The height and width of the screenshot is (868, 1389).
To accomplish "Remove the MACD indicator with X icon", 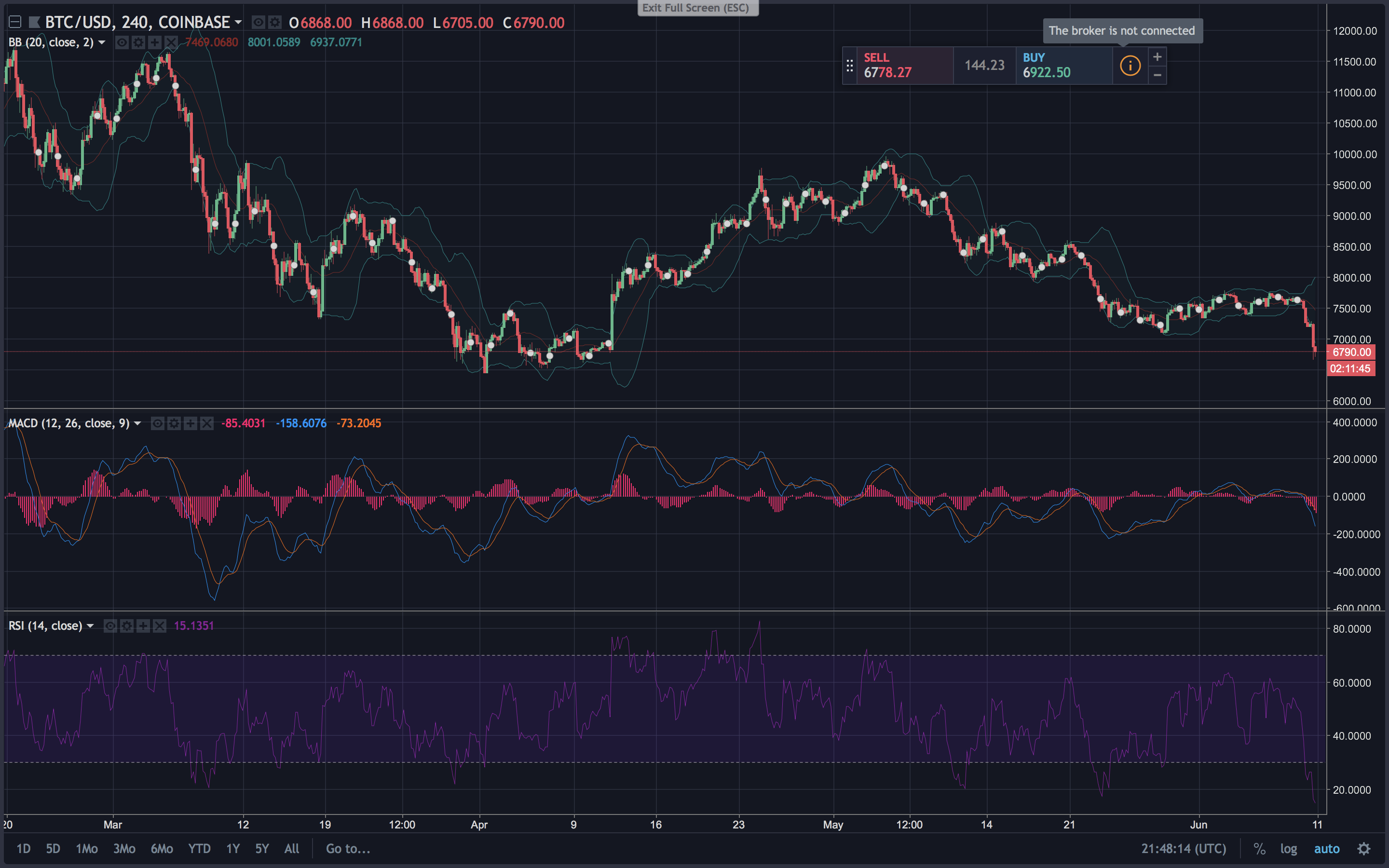I will (x=206, y=423).
